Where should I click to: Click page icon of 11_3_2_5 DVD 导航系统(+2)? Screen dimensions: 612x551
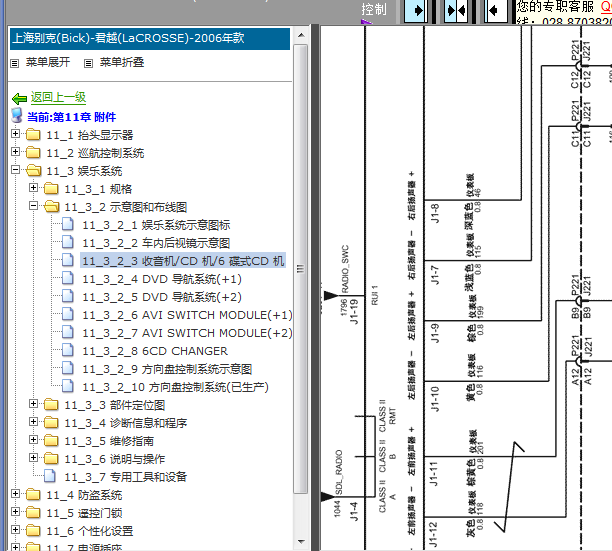click(x=68, y=296)
